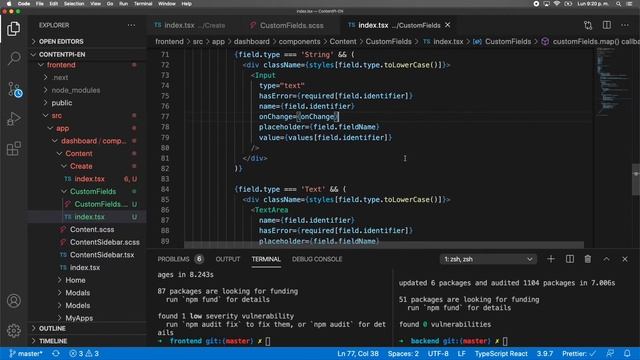Split the editor right

click(607, 25)
